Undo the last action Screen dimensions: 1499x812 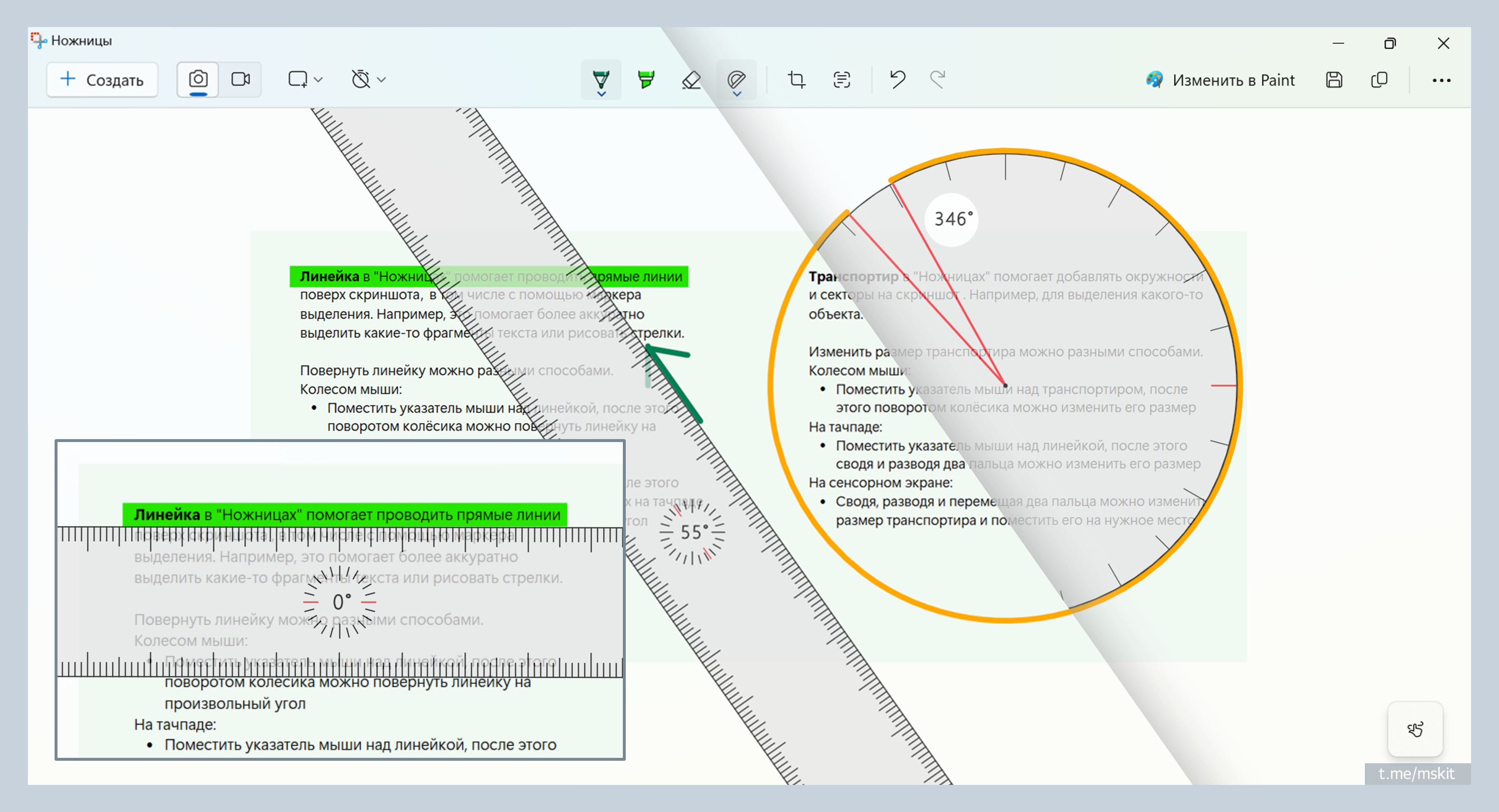[x=897, y=80]
